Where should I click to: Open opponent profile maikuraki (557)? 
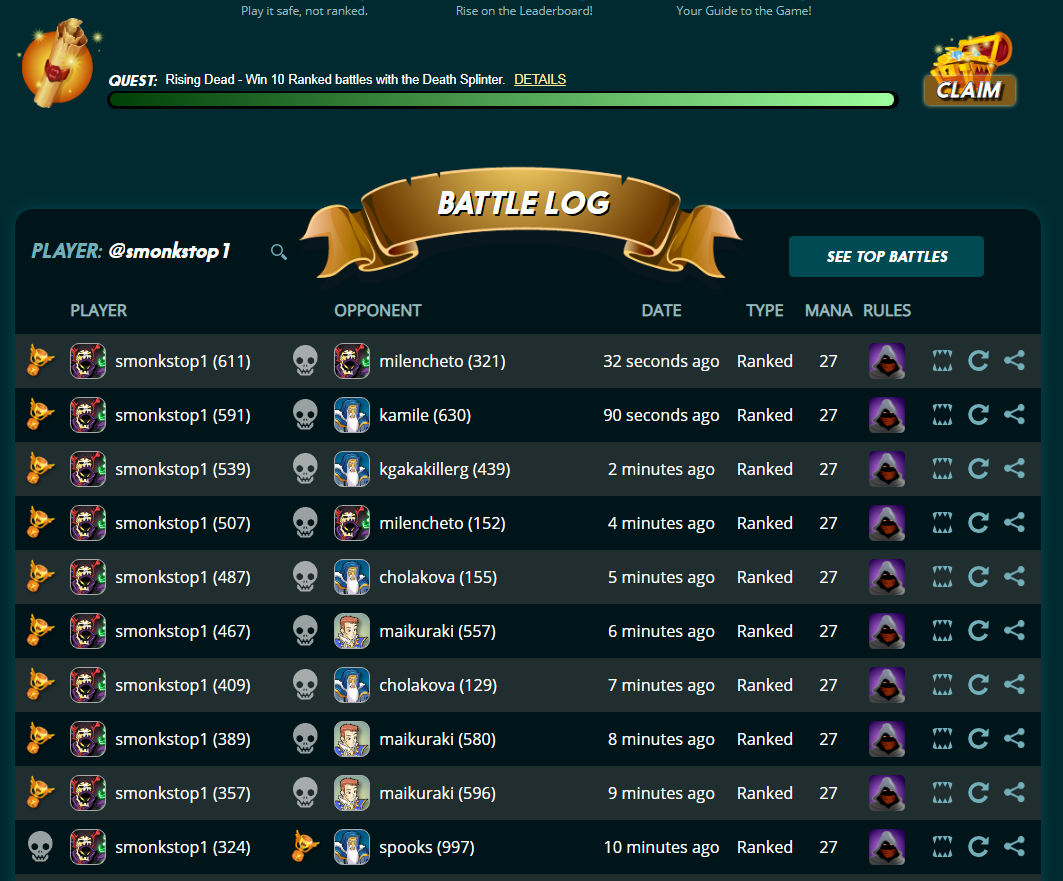click(437, 631)
